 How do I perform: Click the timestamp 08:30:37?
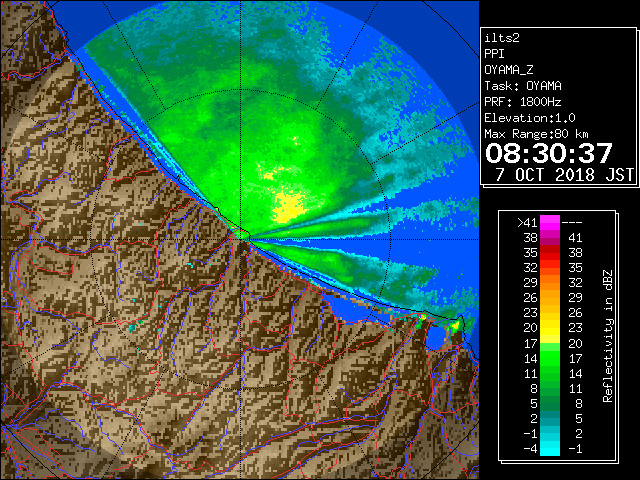click(x=549, y=153)
